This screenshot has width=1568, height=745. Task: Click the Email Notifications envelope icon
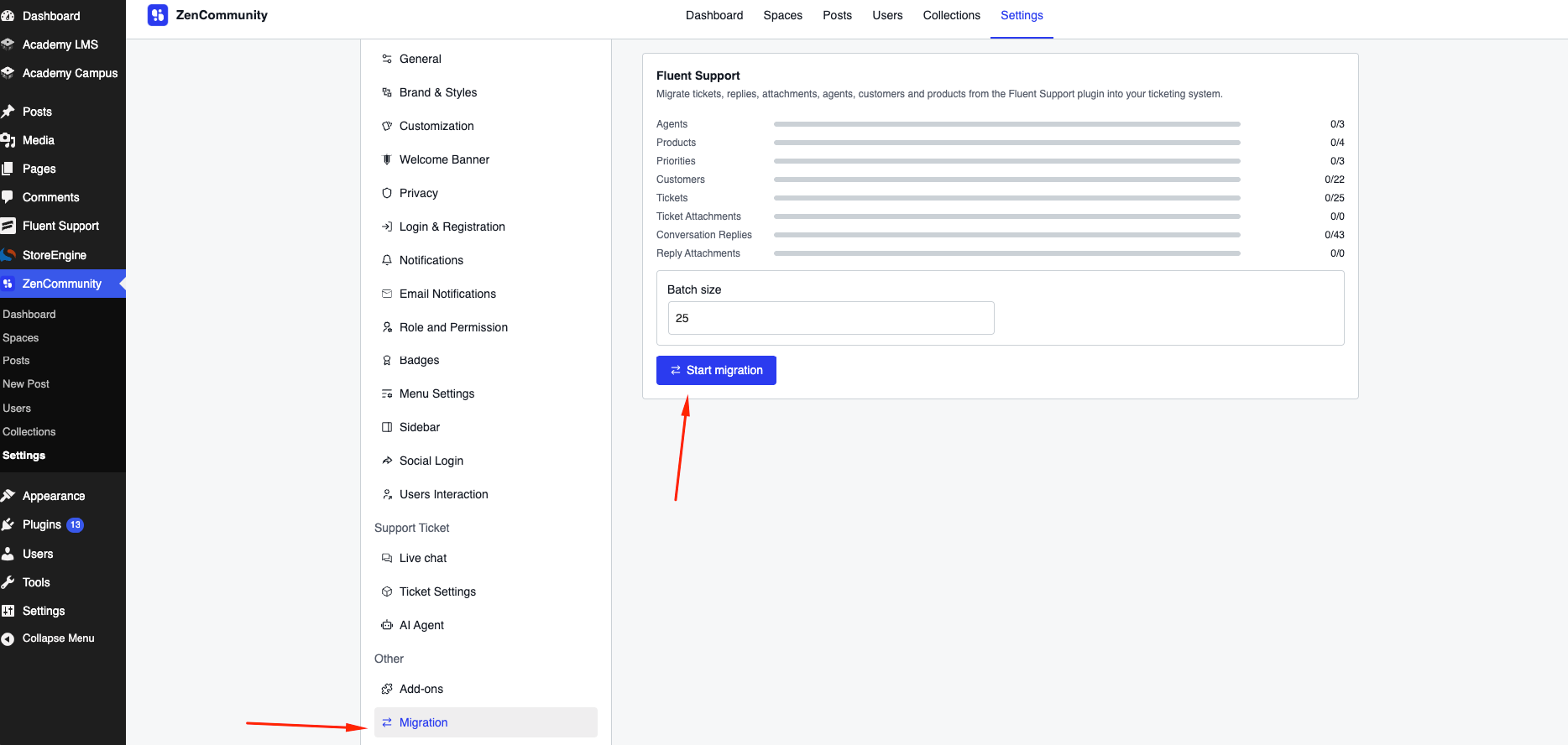point(387,294)
